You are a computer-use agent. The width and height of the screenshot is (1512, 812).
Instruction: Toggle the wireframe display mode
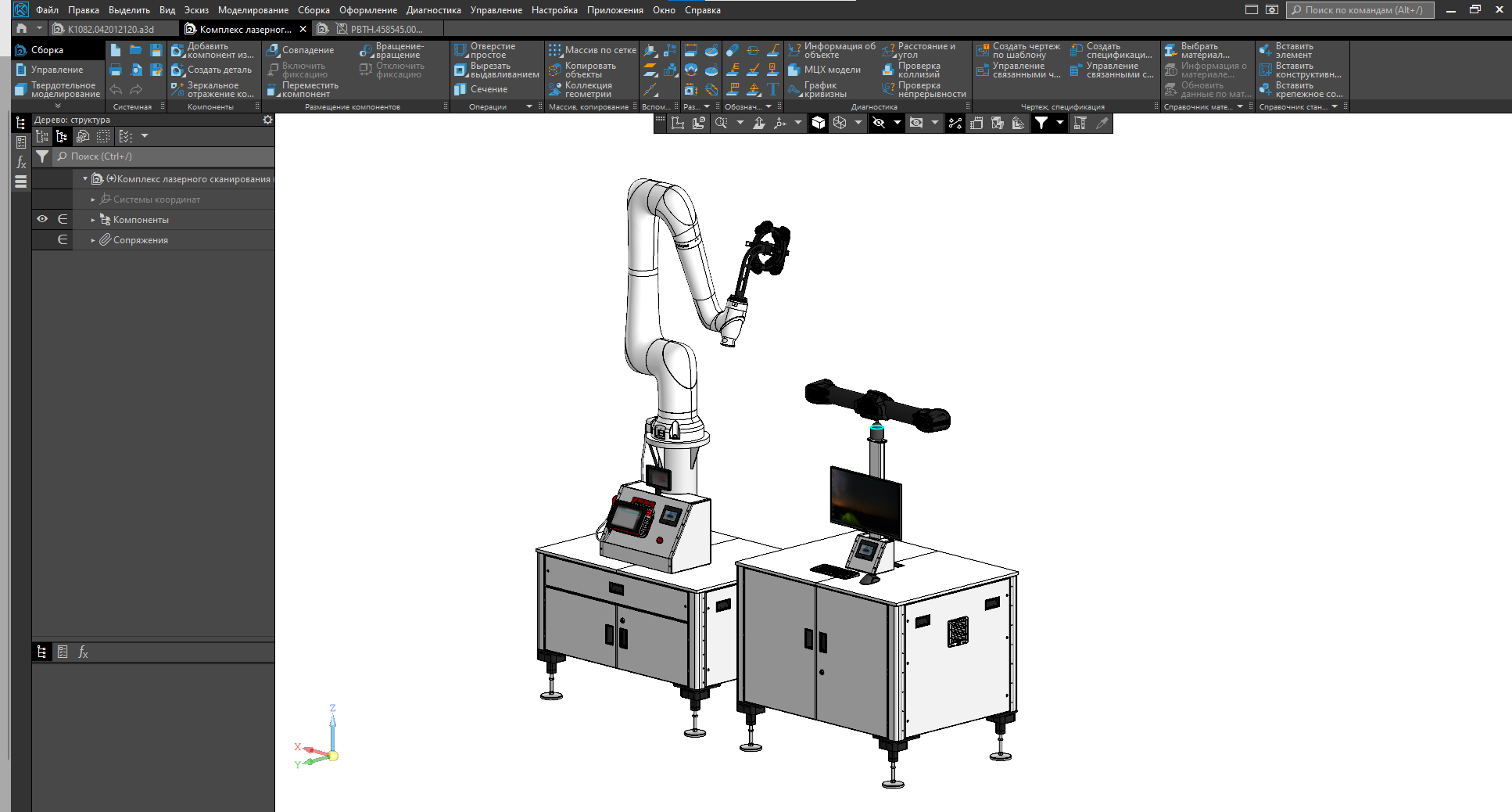pos(840,123)
